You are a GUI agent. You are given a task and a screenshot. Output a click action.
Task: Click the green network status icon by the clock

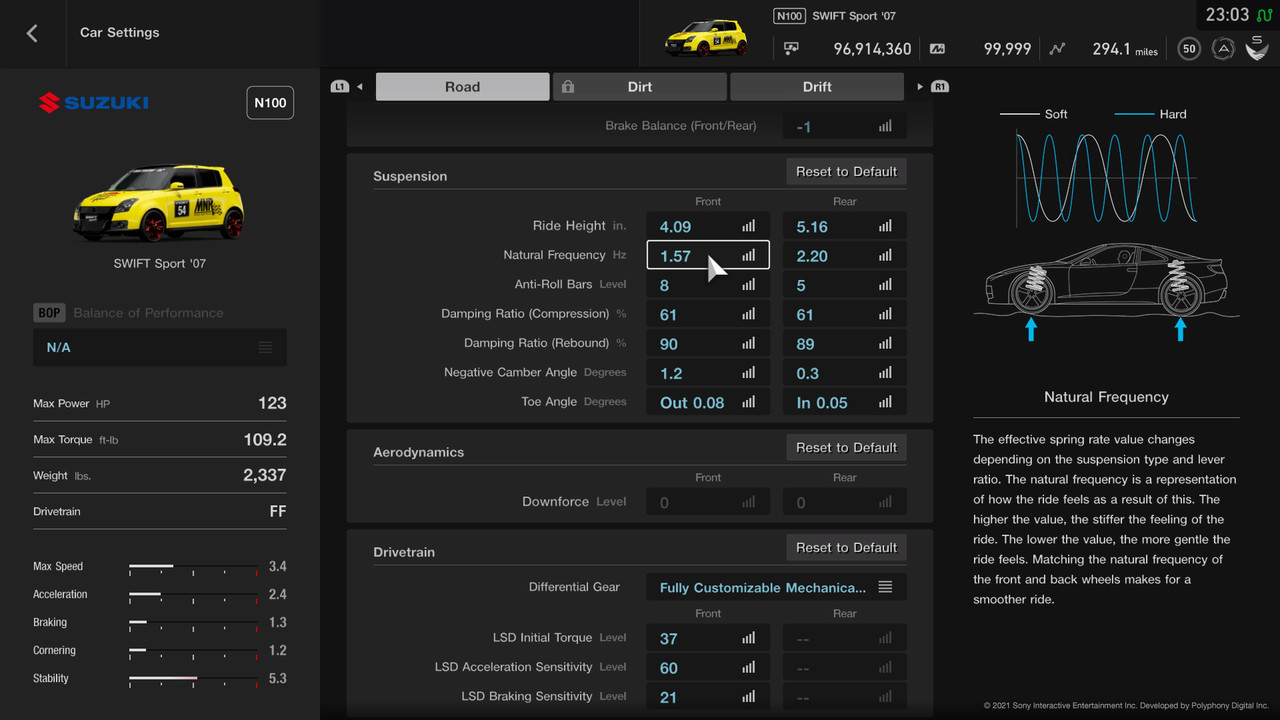pyautogui.click(x=1264, y=15)
